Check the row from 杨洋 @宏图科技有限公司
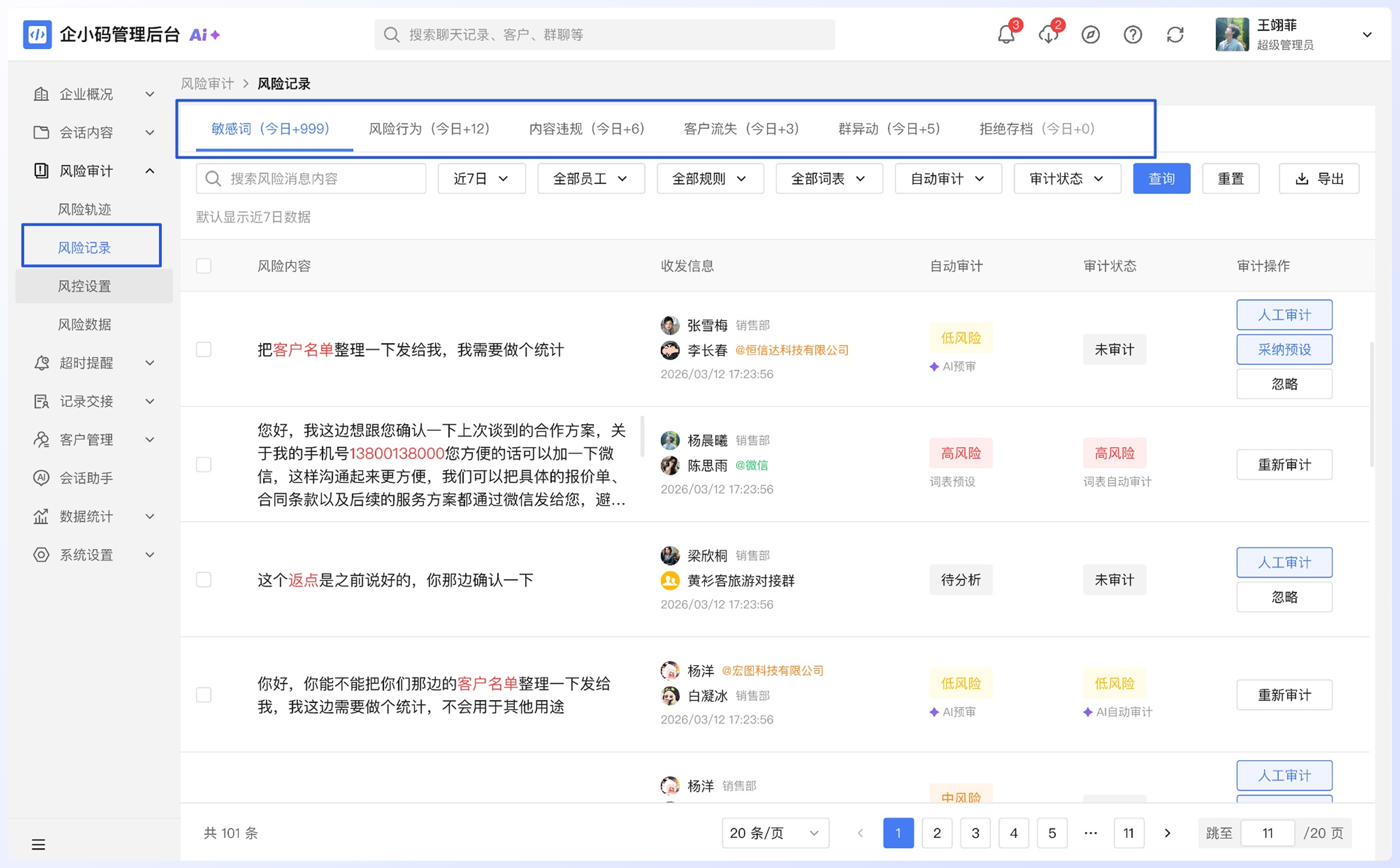The width and height of the screenshot is (1400, 868). point(204,695)
